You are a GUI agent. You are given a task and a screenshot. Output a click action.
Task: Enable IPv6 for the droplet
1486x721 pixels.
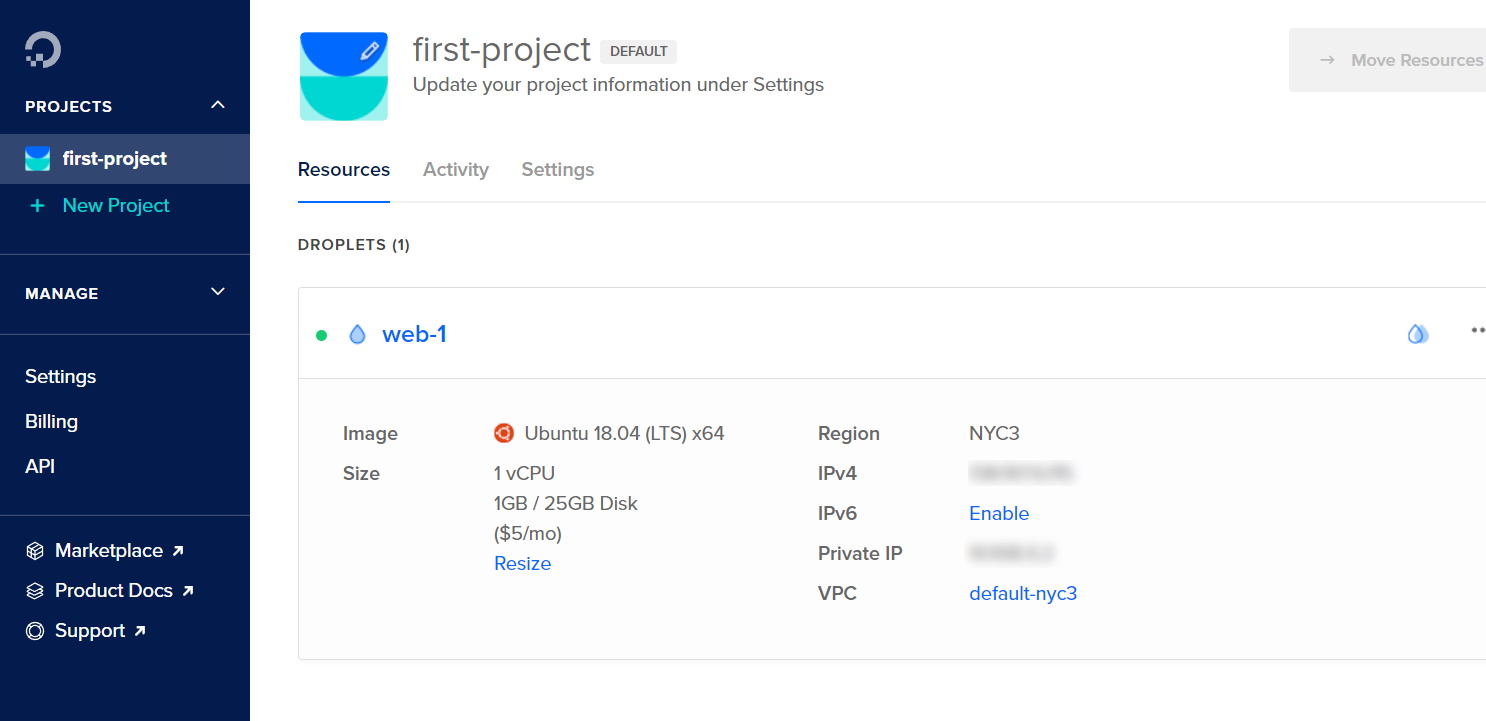coord(999,513)
